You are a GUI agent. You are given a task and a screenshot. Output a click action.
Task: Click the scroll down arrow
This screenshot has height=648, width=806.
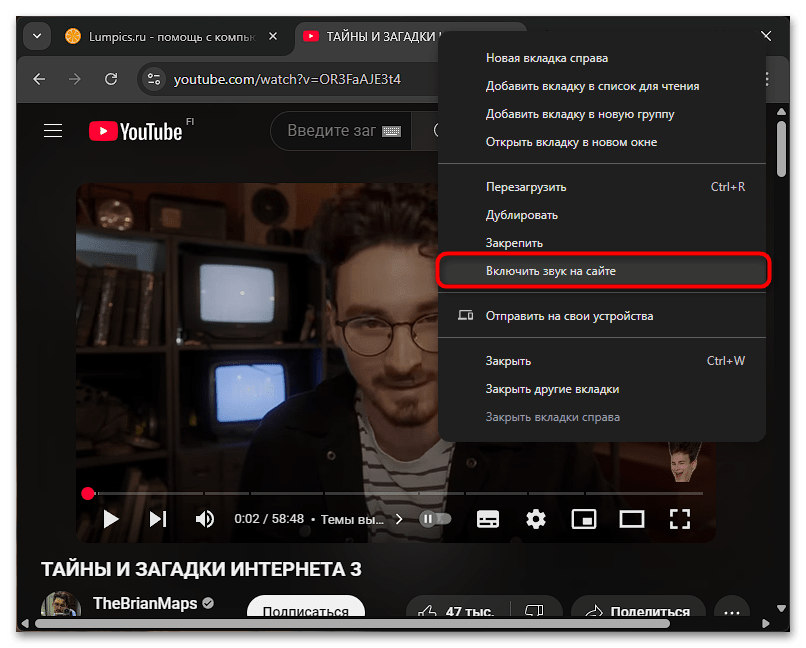click(x=781, y=608)
